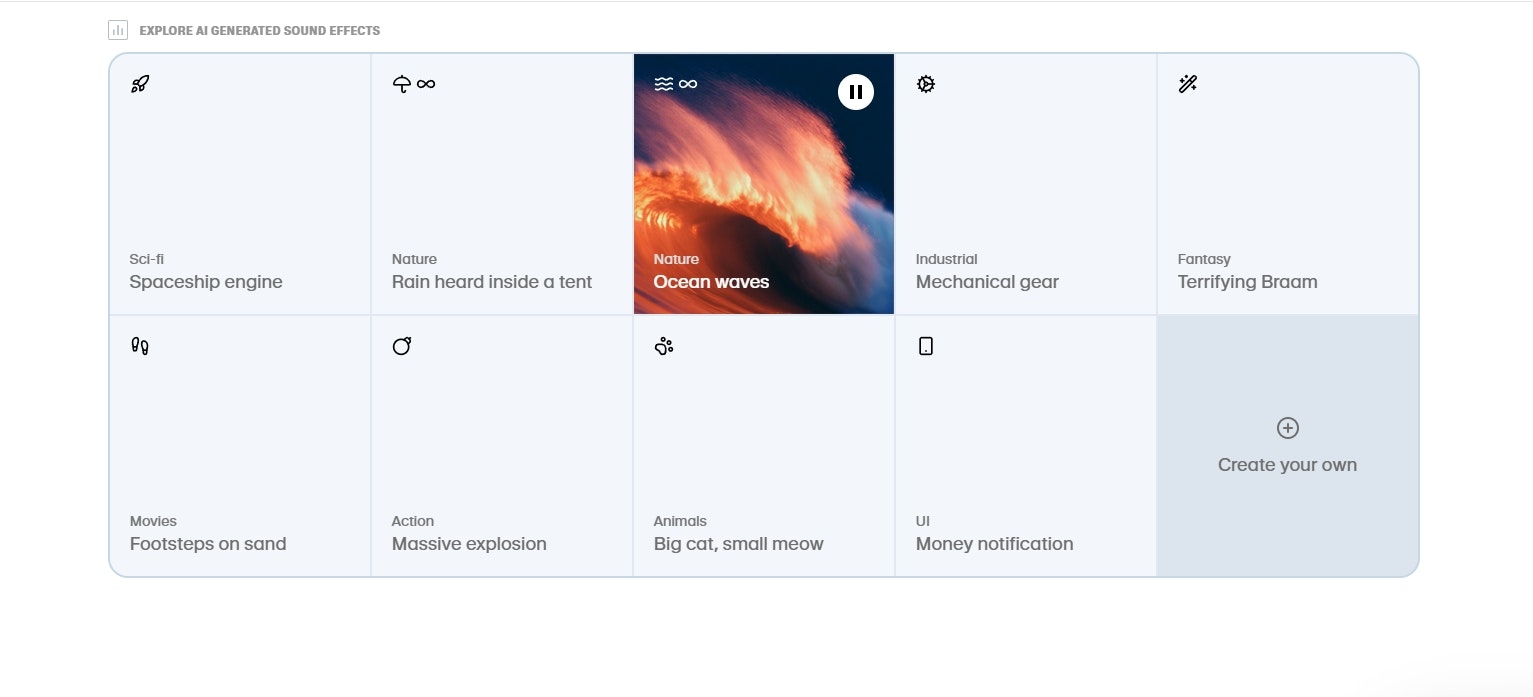Click the infinity loop icon on Rain tile
Viewport: 1533px width, 697px height.
[426, 84]
